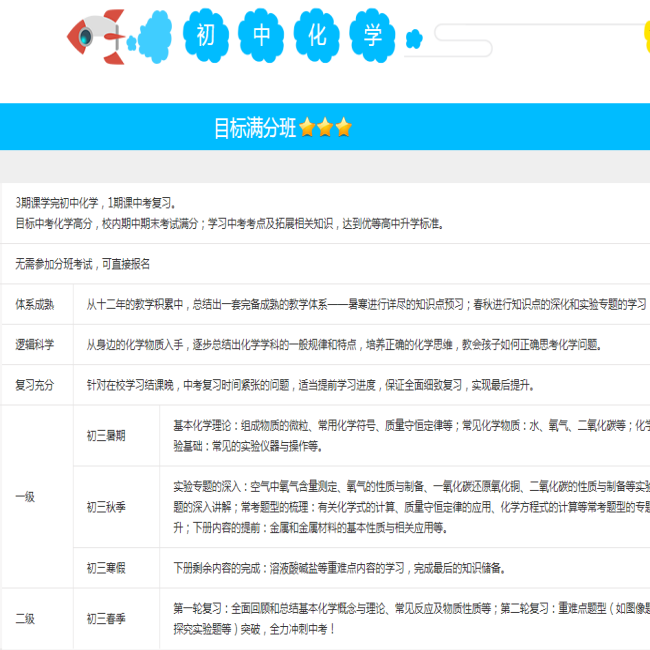
Task: Open the 初三寒假 term cell
Action: [x=106, y=568]
